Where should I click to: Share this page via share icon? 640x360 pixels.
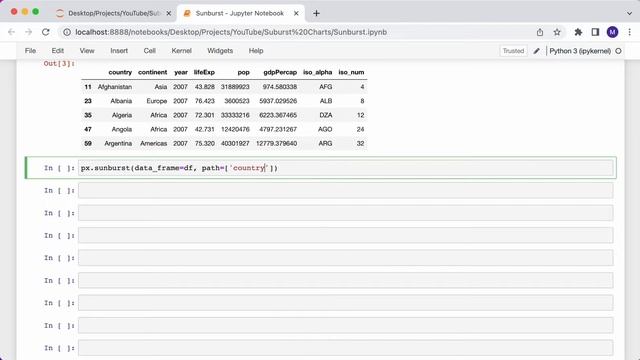point(540,32)
